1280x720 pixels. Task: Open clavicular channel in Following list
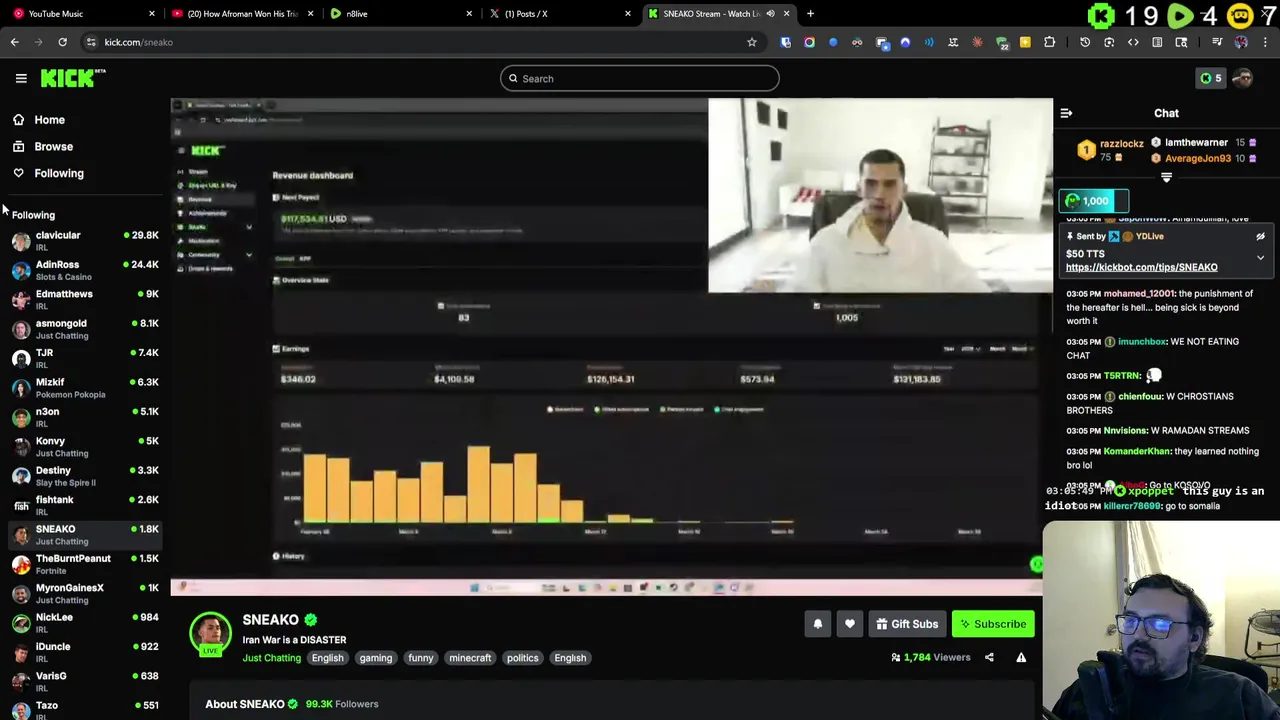pyautogui.click(x=85, y=240)
